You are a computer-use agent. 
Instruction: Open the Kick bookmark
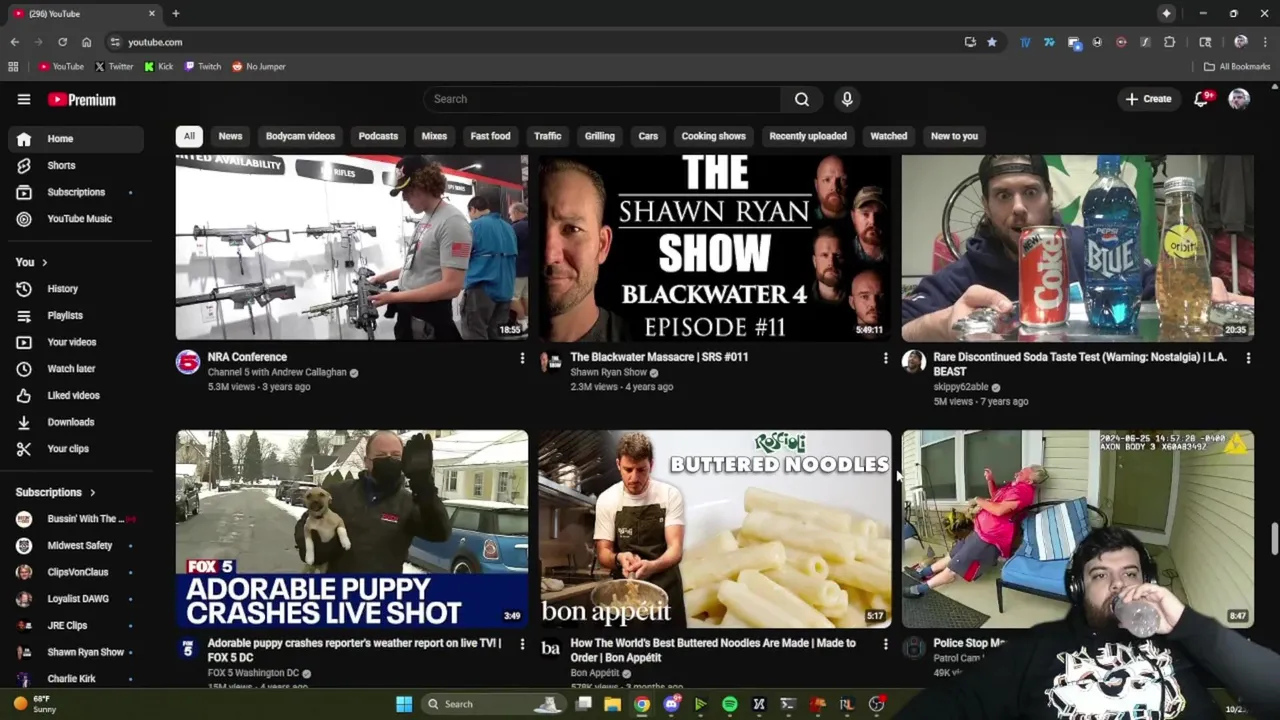[159, 66]
